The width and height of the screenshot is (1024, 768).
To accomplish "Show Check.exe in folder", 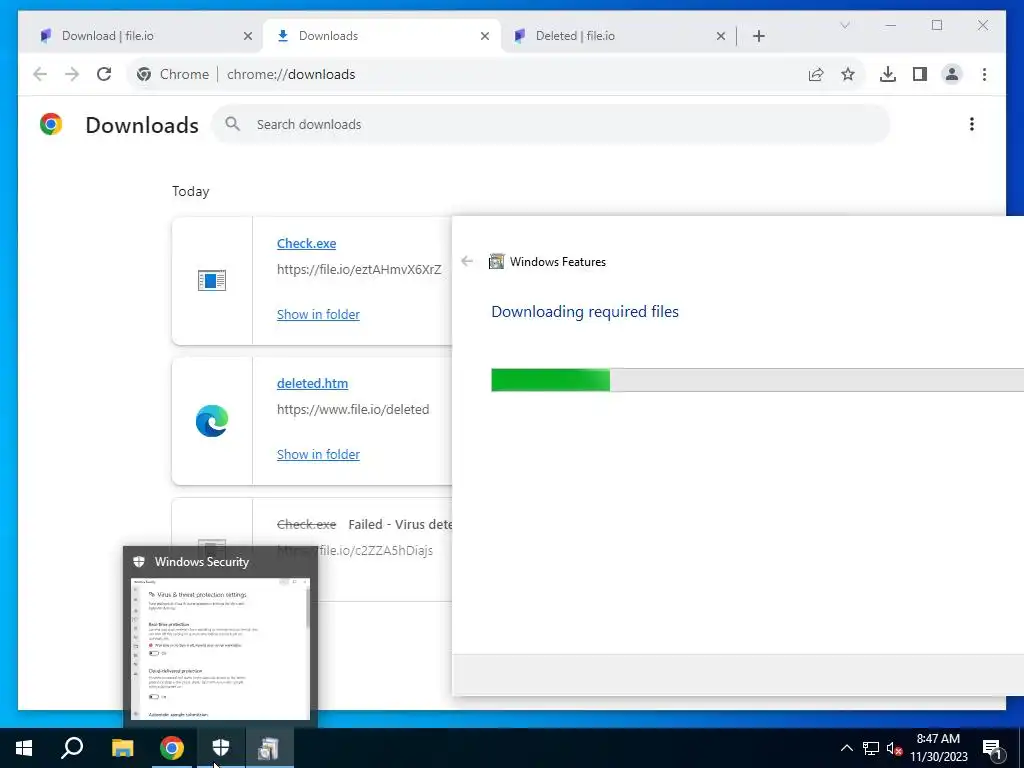I will (318, 314).
